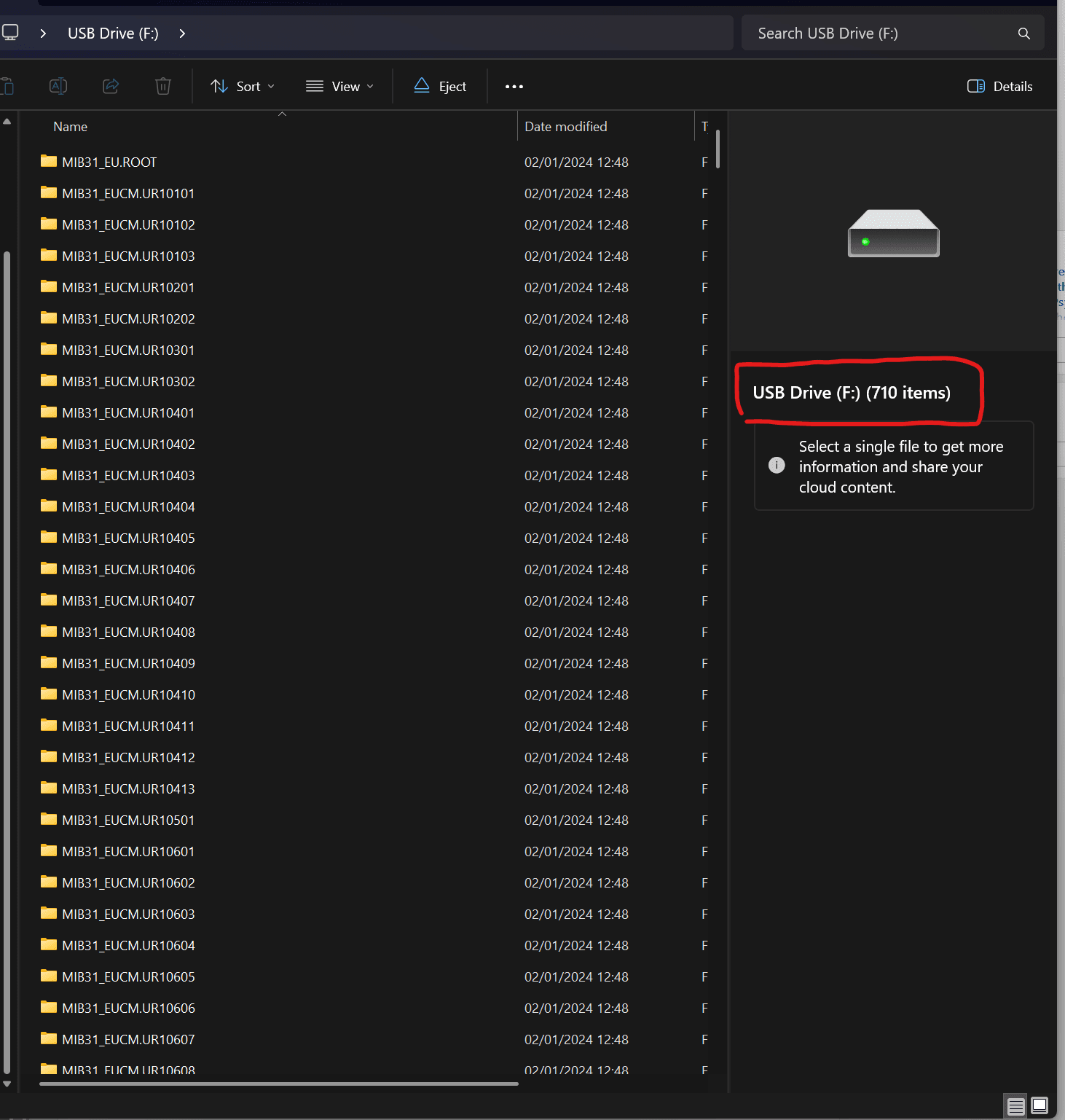
Task: Click the horizontal scrollbar of file list
Action: [279, 1084]
